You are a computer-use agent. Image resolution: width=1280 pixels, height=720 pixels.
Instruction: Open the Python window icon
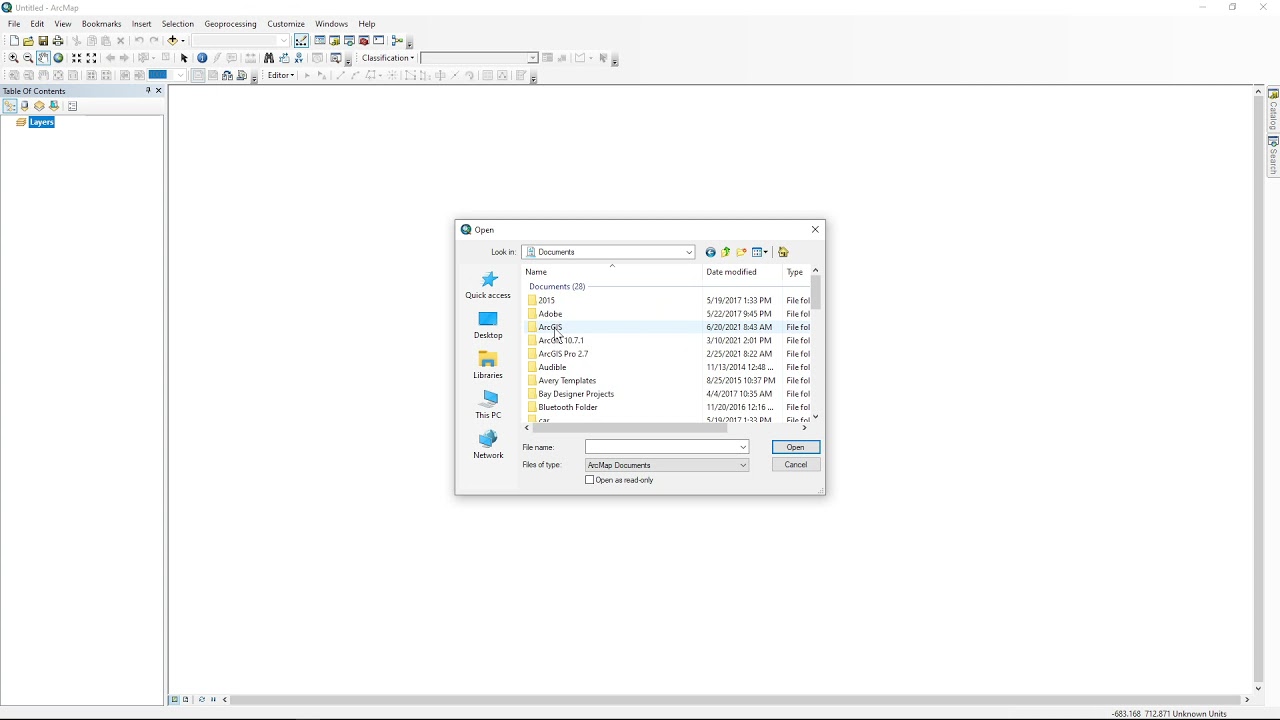pos(379,41)
